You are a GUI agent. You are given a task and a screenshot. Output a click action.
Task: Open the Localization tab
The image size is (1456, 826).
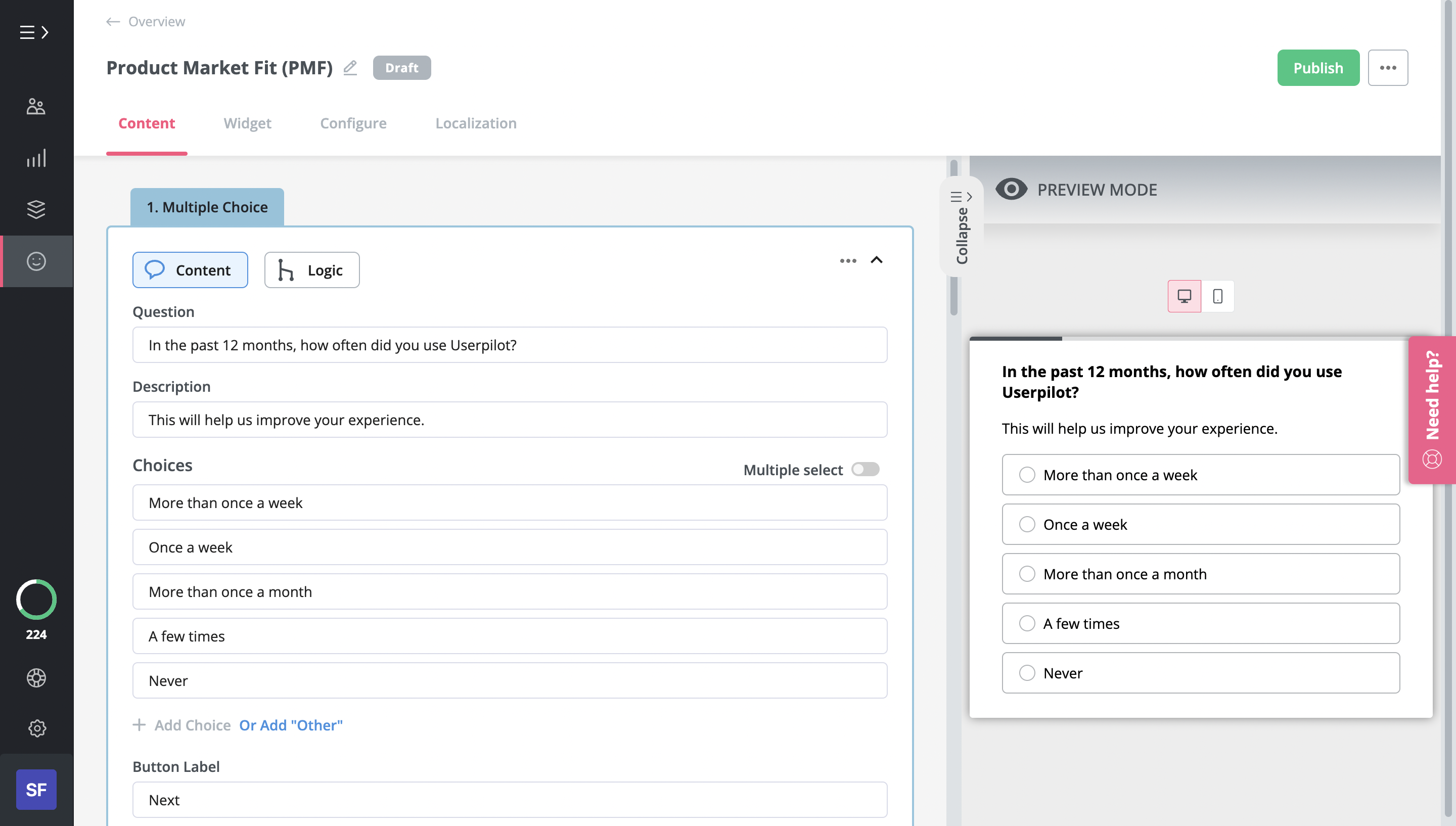pyautogui.click(x=476, y=123)
